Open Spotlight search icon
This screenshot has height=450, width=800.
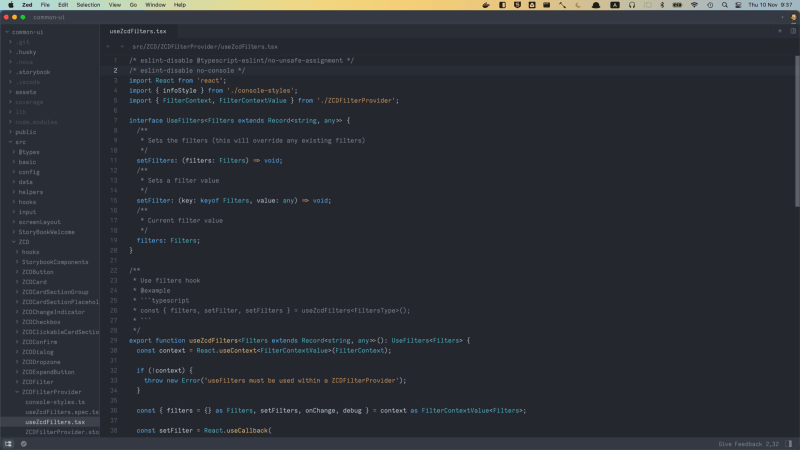[724, 5]
